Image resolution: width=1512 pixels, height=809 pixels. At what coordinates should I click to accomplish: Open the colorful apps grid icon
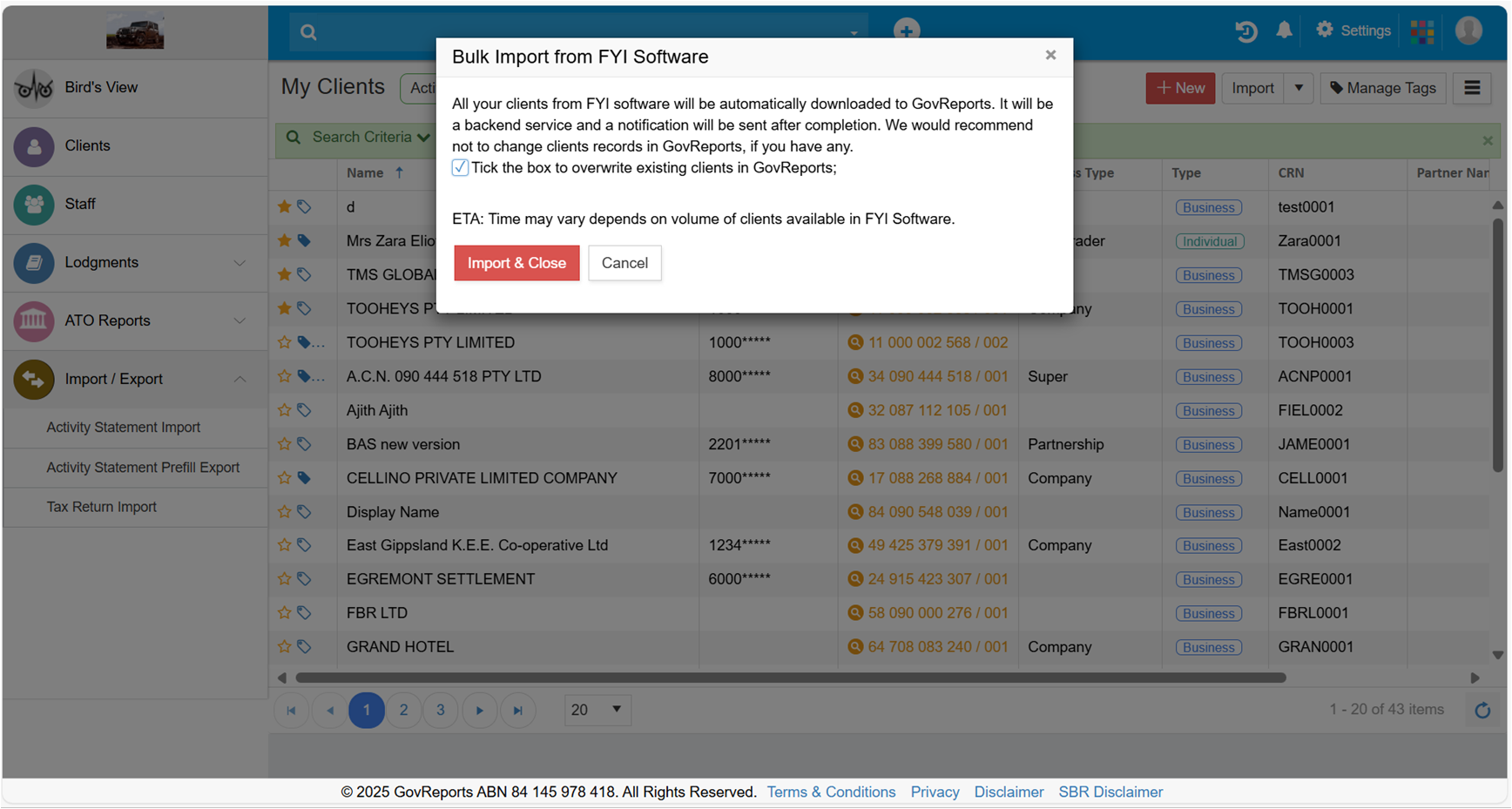point(1422,31)
